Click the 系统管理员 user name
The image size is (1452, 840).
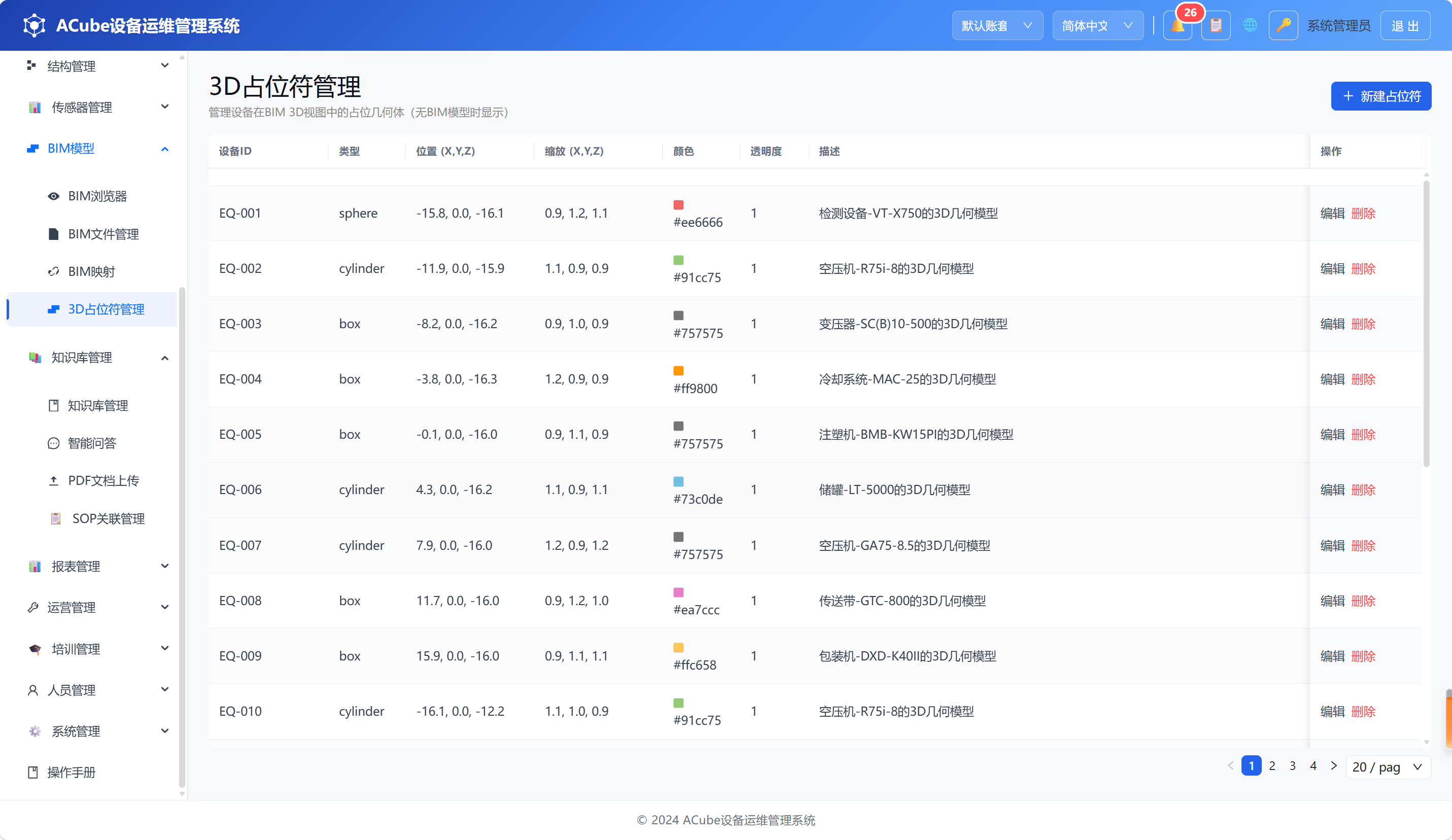tap(1338, 26)
